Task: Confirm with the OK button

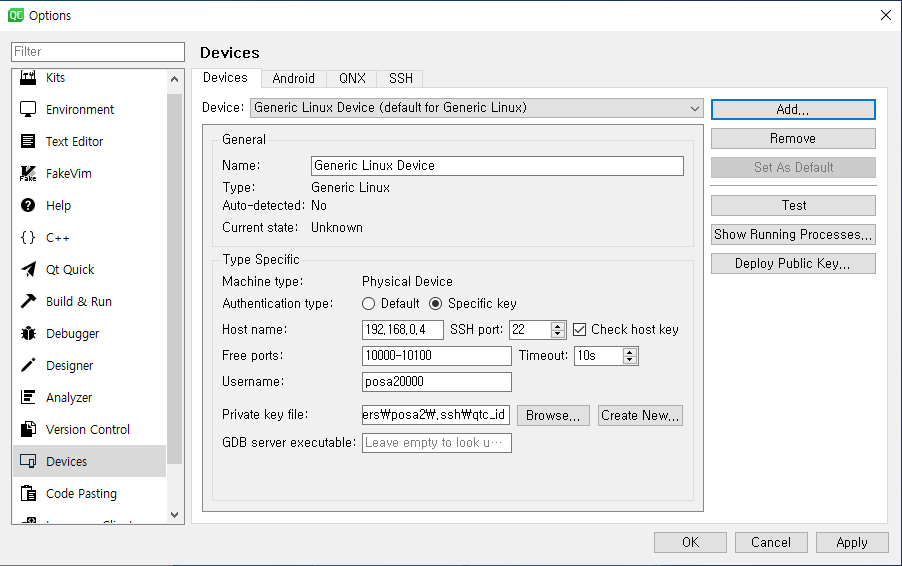Action: click(x=690, y=542)
